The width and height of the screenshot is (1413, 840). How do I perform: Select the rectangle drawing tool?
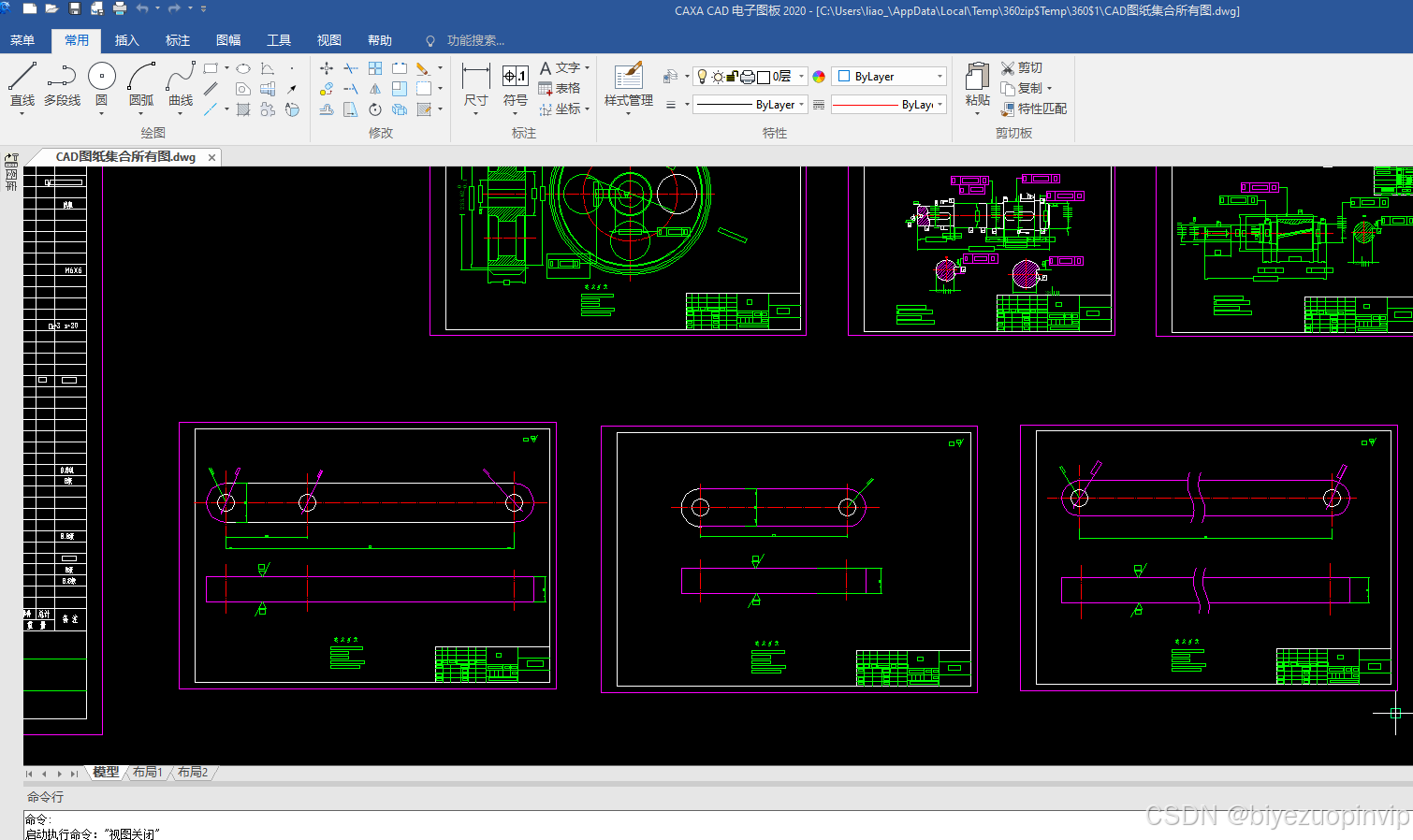211,68
